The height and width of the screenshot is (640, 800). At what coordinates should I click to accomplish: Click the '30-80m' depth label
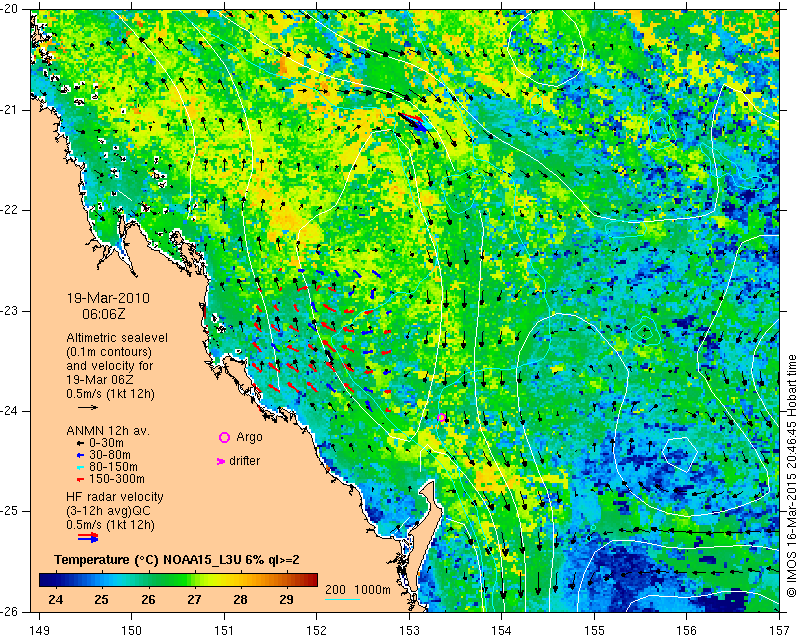pyautogui.click(x=110, y=455)
